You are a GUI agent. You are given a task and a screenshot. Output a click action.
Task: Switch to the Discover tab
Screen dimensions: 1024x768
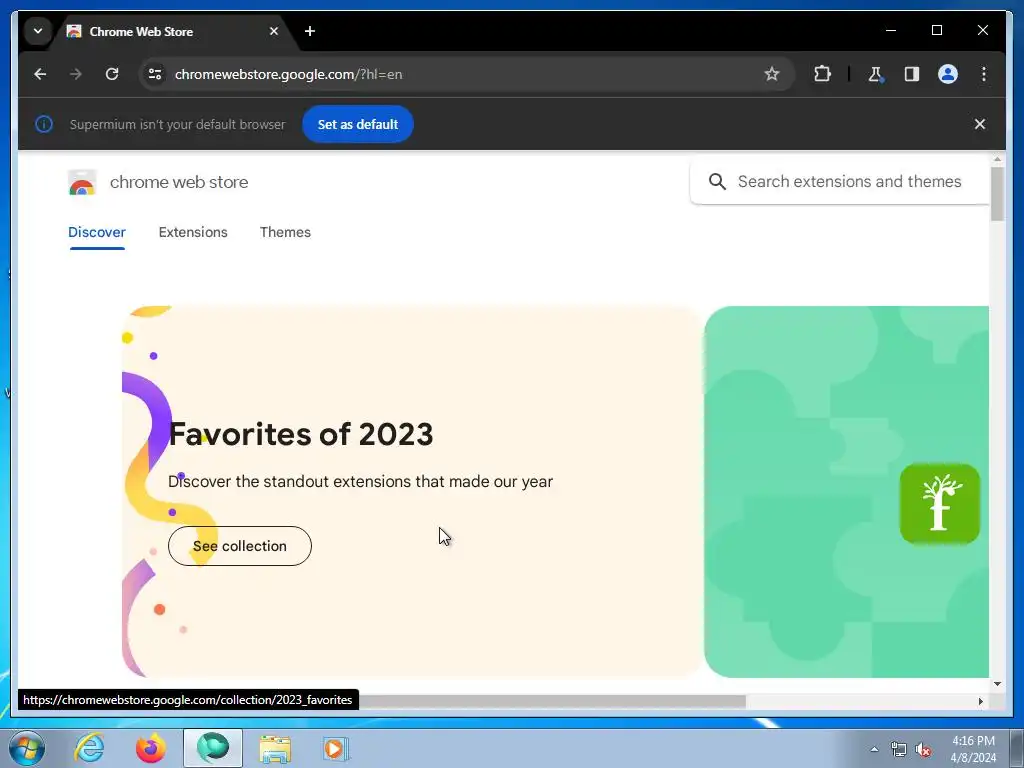pos(97,232)
